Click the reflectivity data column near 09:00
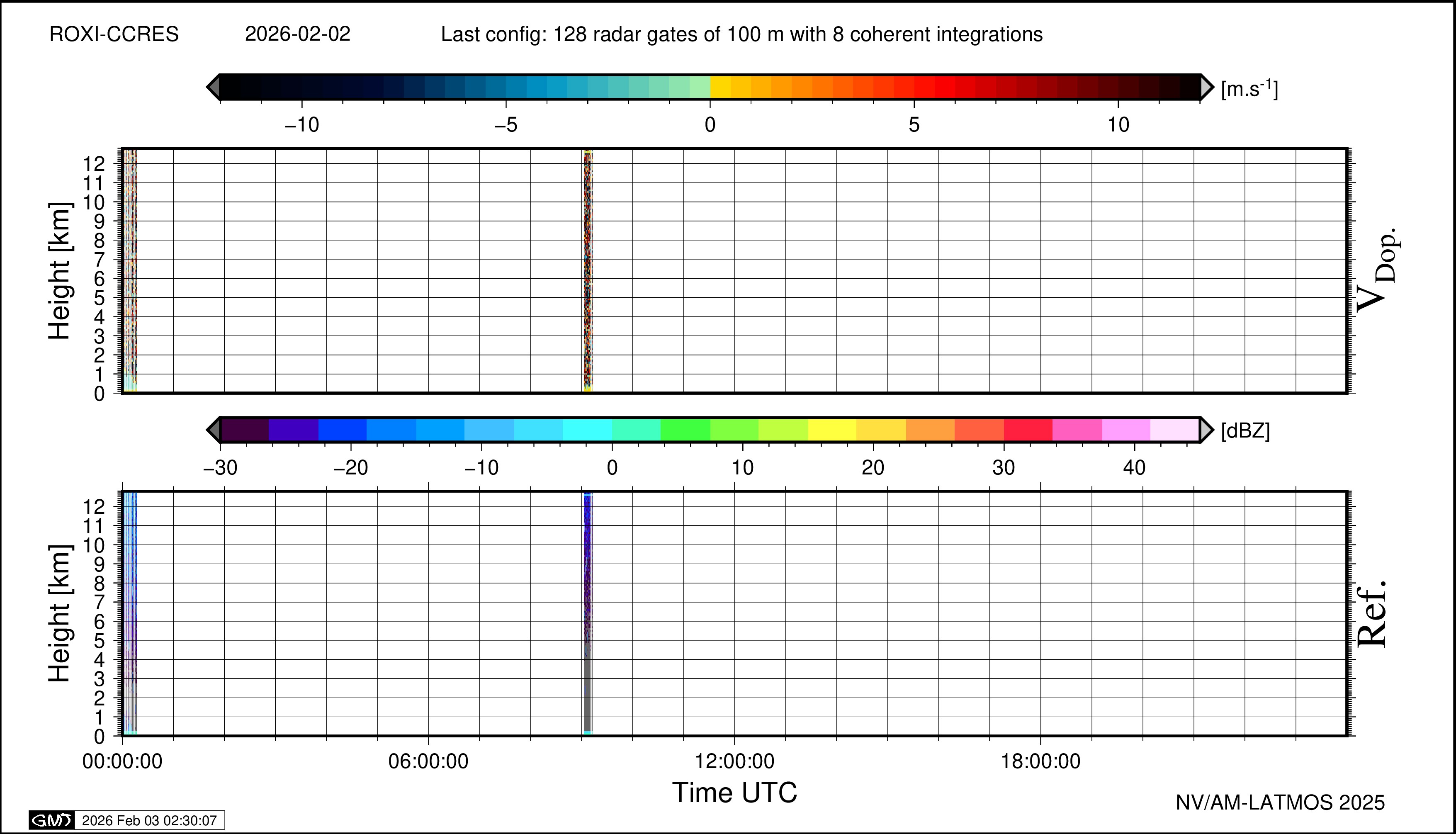 click(587, 613)
